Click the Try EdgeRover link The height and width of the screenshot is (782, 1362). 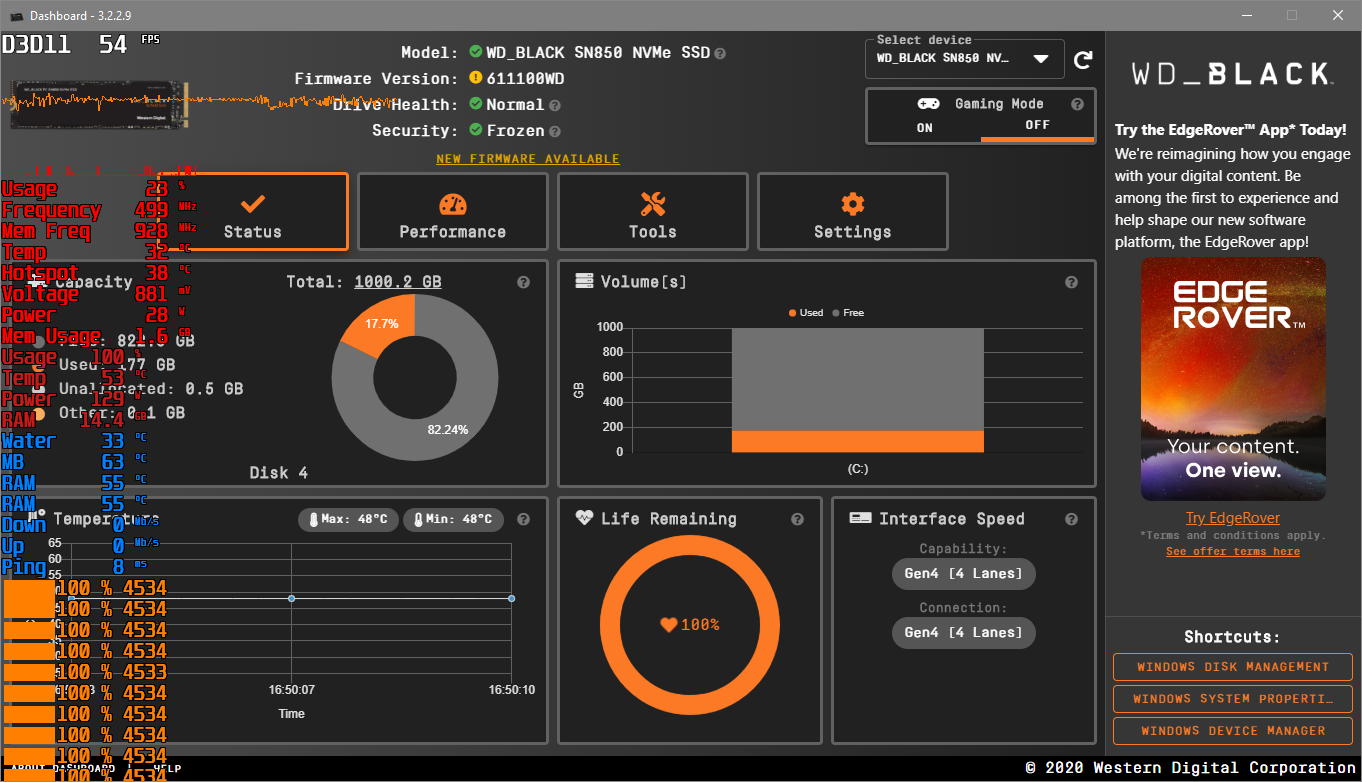coord(1233,518)
